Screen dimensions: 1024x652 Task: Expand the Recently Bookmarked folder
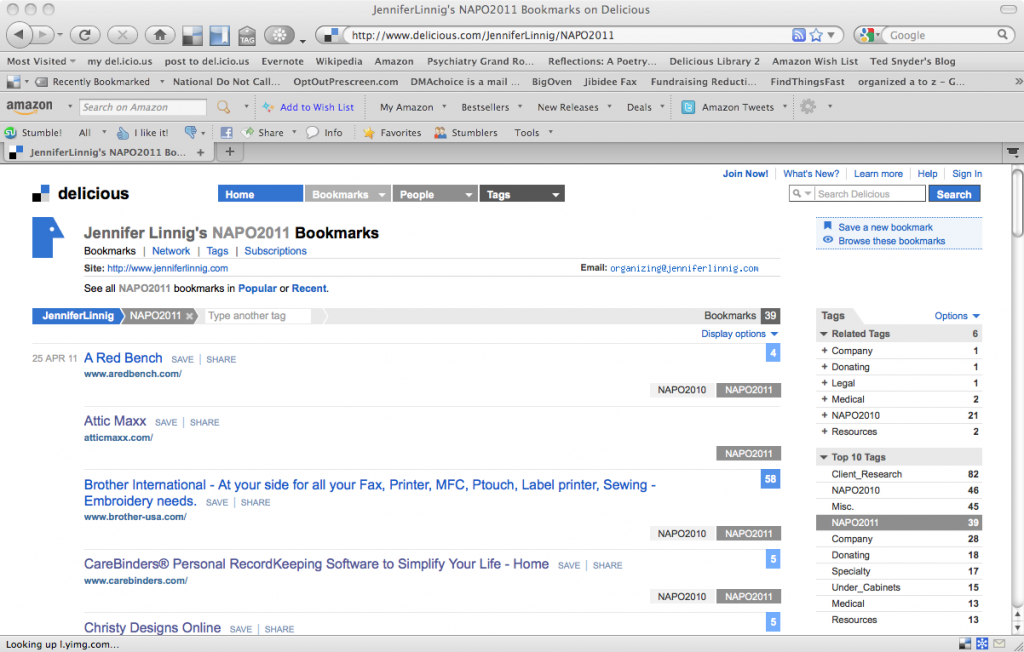pyautogui.click(x=100, y=82)
